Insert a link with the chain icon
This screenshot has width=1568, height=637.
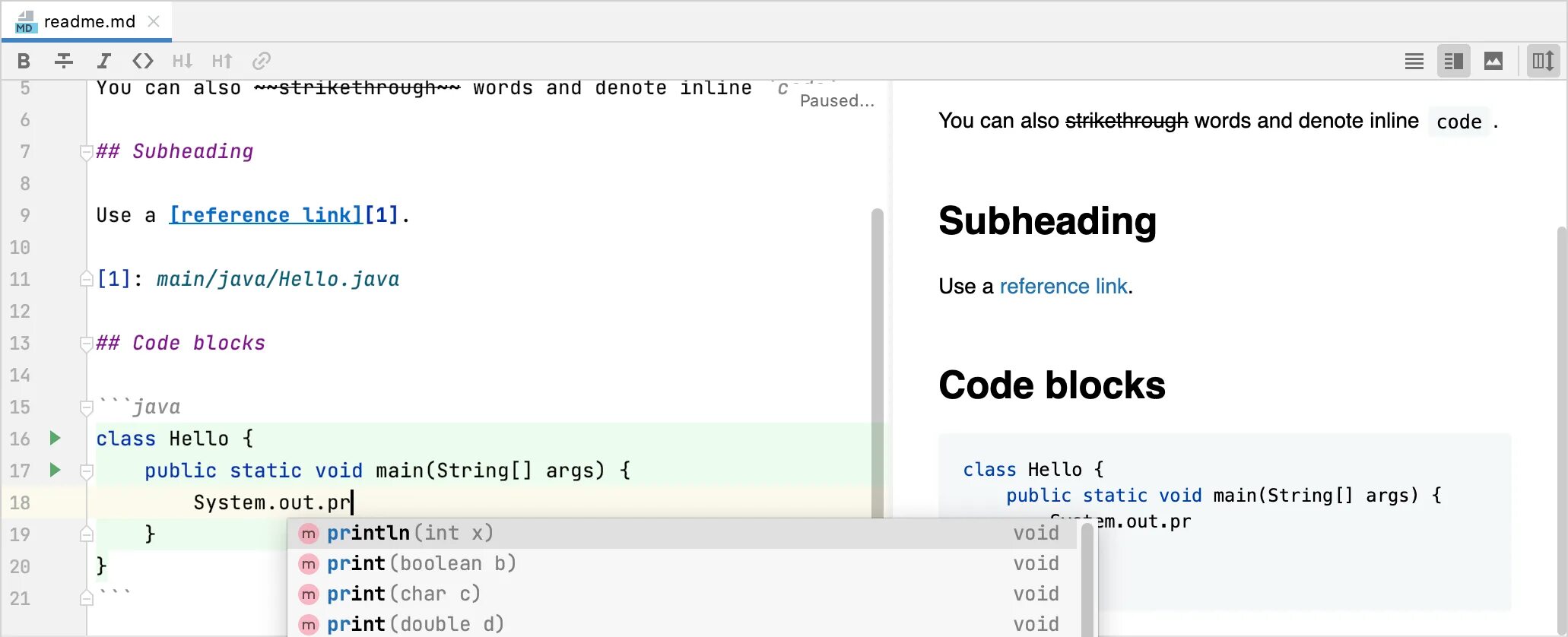[x=262, y=61]
